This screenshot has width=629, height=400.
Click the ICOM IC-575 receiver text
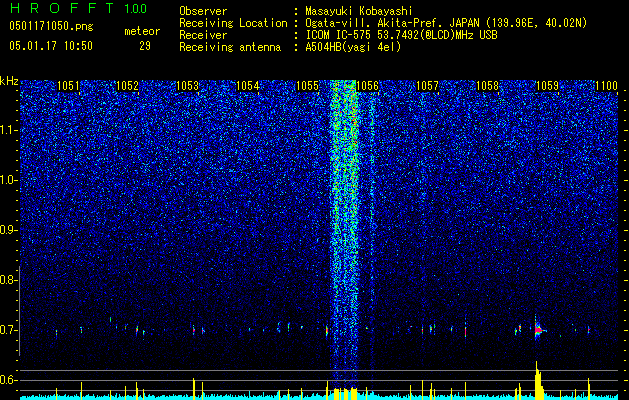pyautogui.click(x=401, y=35)
